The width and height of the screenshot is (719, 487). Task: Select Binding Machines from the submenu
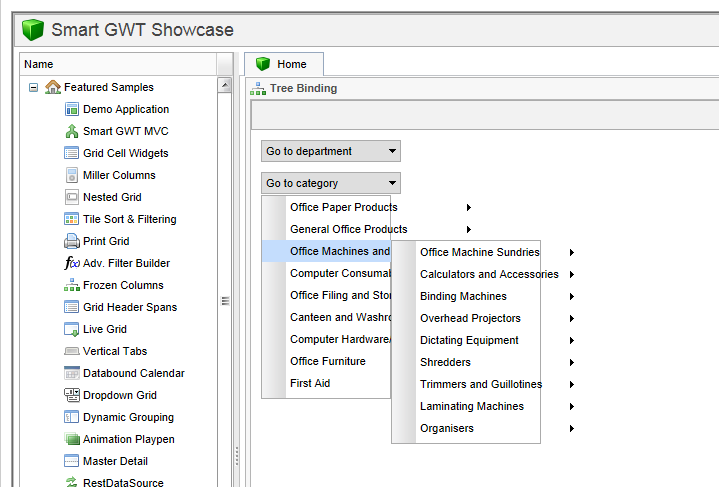click(463, 296)
